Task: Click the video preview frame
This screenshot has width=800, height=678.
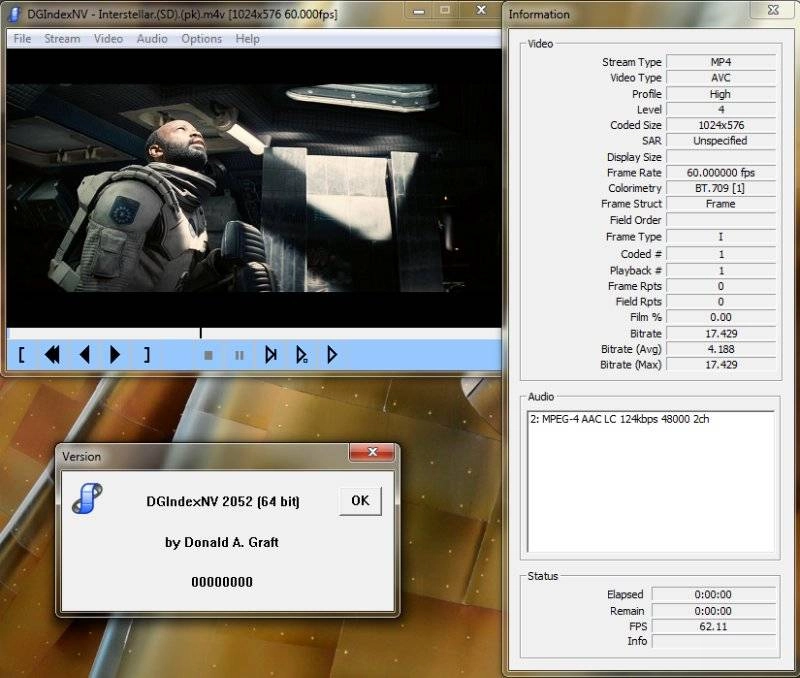Action: click(254, 188)
